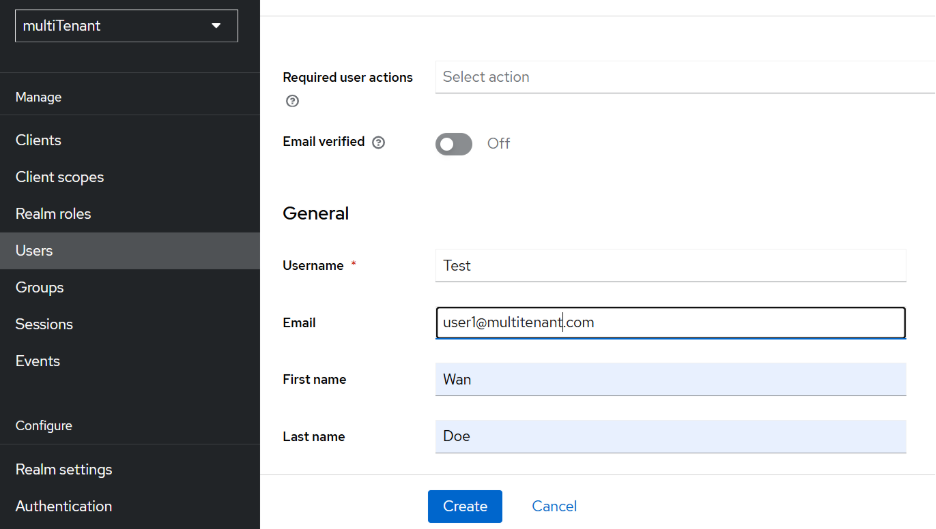The image size is (936, 529).
Task: Click help icon under Required user actions
Action: pos(292,101)
